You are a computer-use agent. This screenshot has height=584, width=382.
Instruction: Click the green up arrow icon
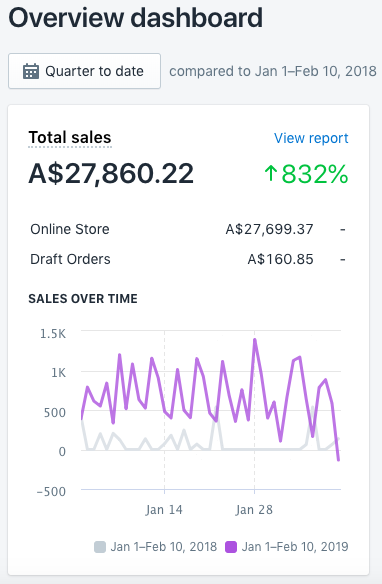tap(271, 174)
